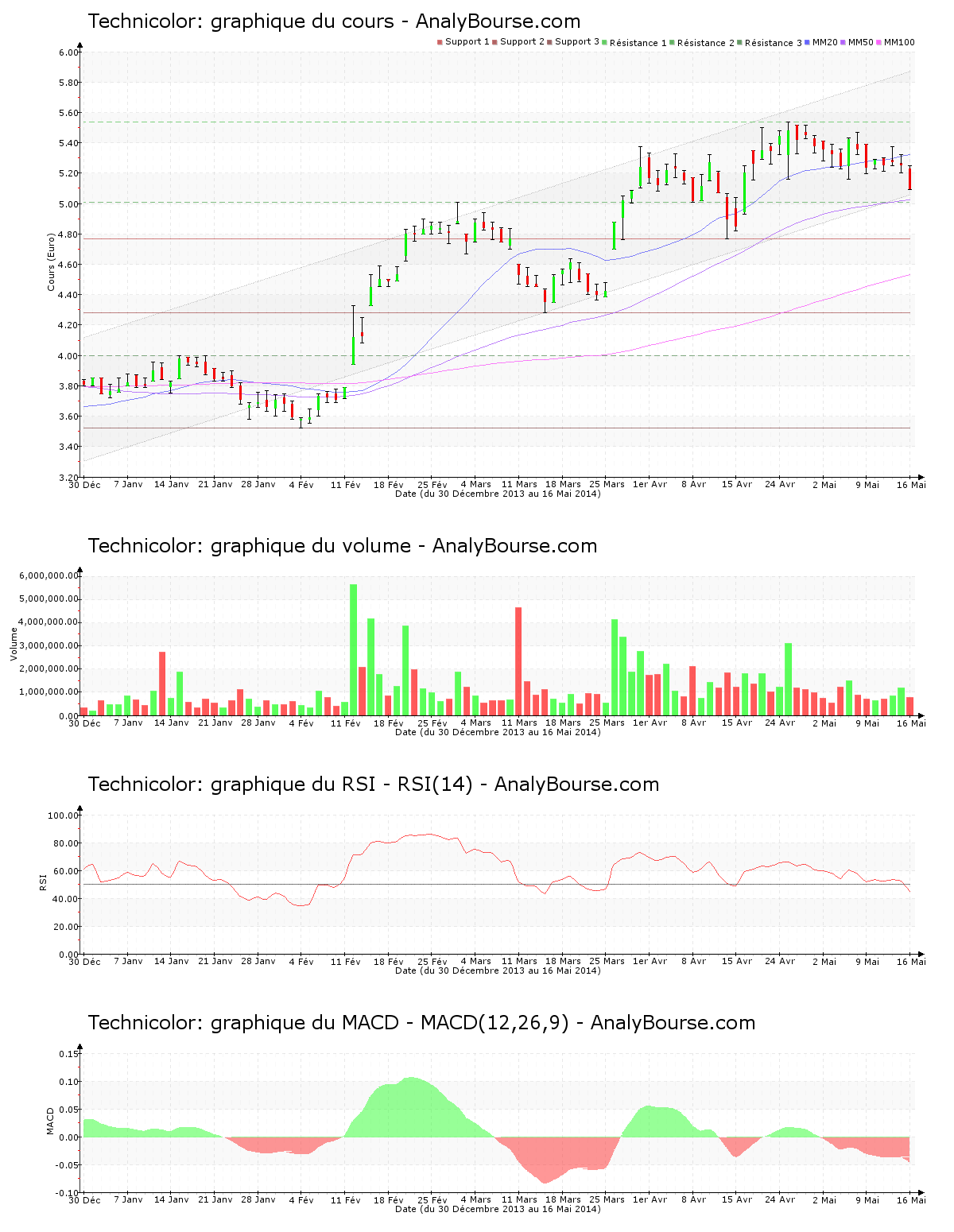Viewport: 954px width, 1232px height.
Task: Click the date range caption under the RSI chart
Action: pos(498,970)
